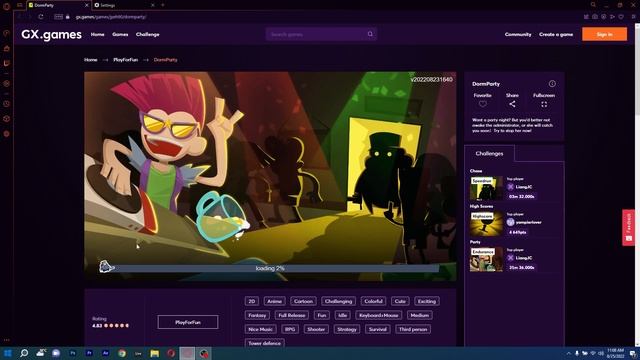
Task: Open Premiere Pro from the taskbar
Action: click(89, 353)
